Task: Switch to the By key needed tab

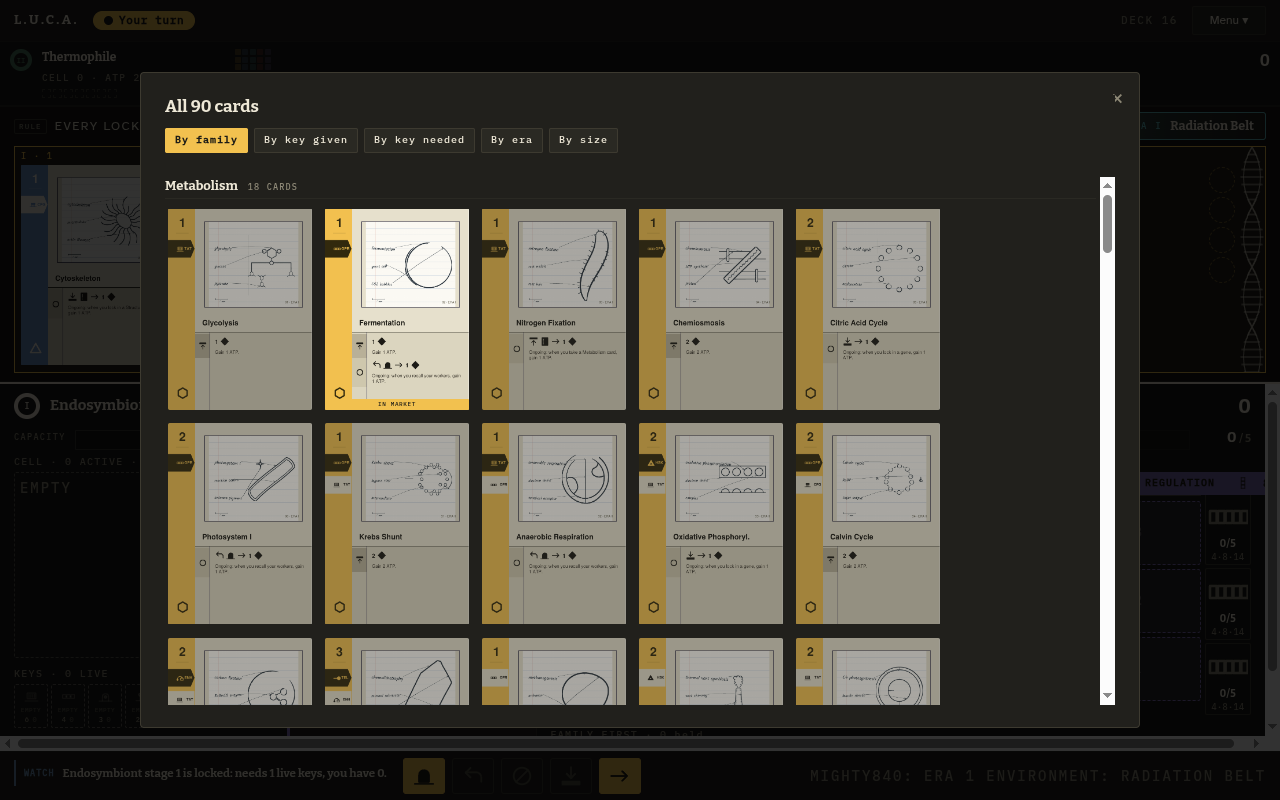Action: 419,140
